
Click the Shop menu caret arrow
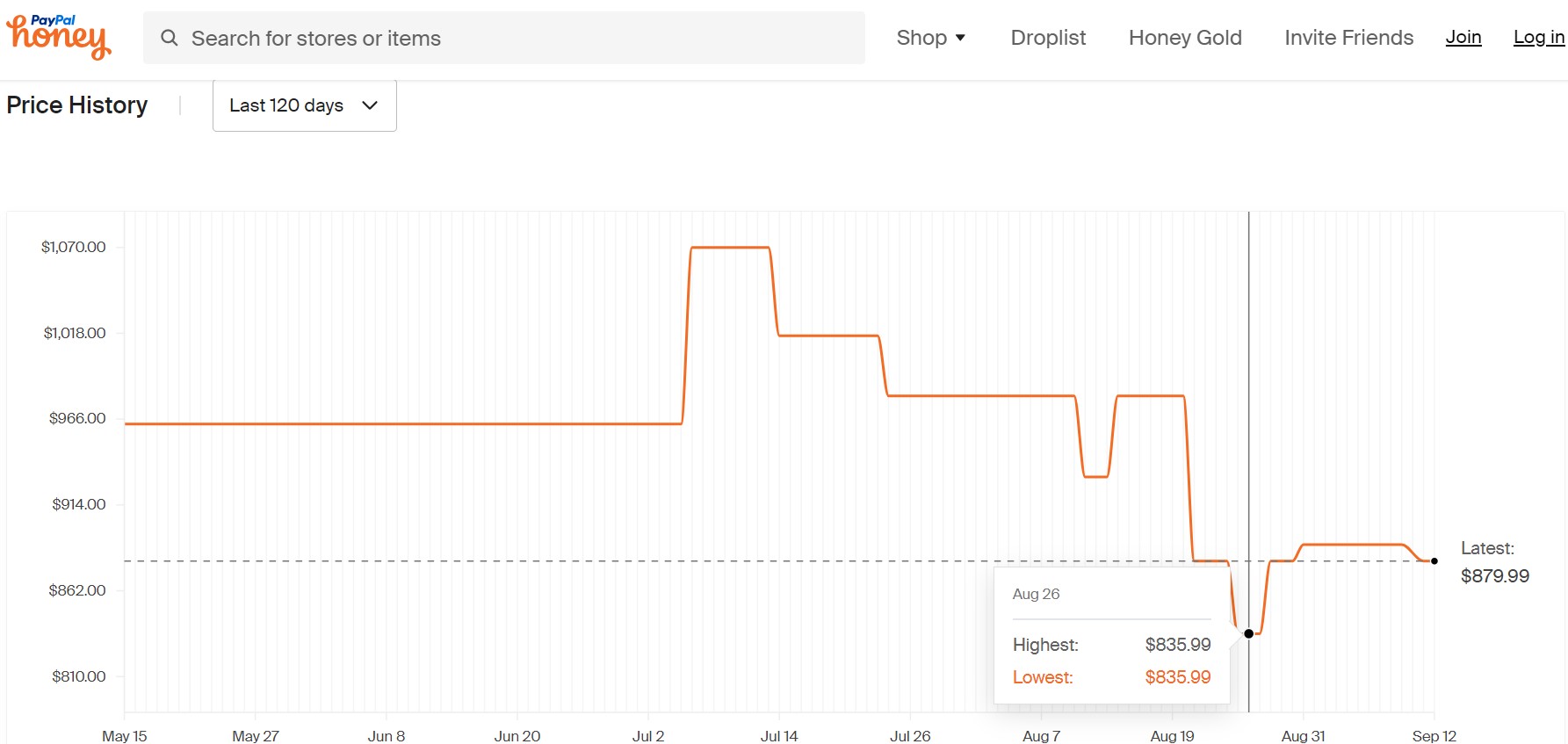point(960,38)
